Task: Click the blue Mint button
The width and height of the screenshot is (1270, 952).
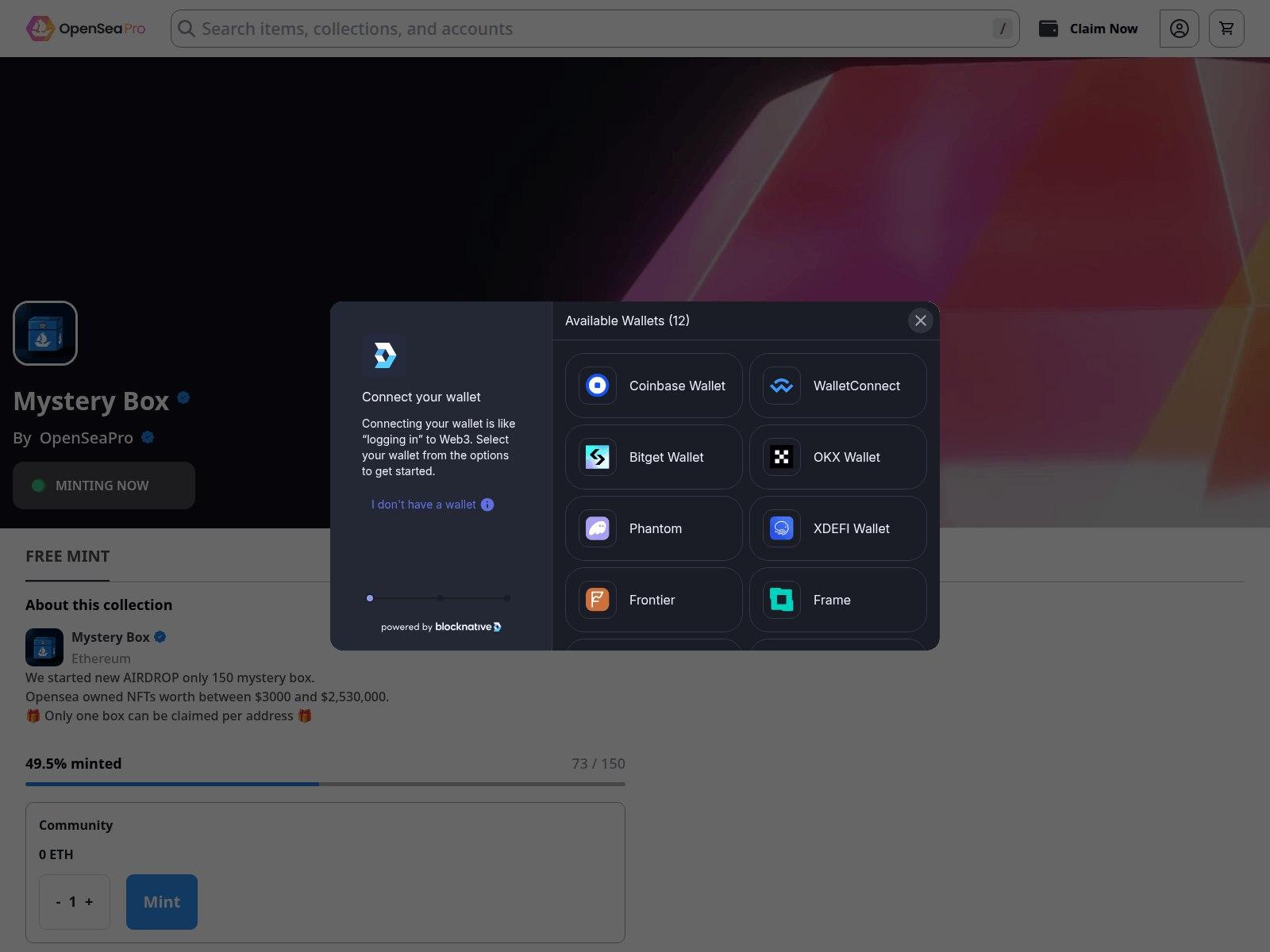Action: tap(162, 902)
